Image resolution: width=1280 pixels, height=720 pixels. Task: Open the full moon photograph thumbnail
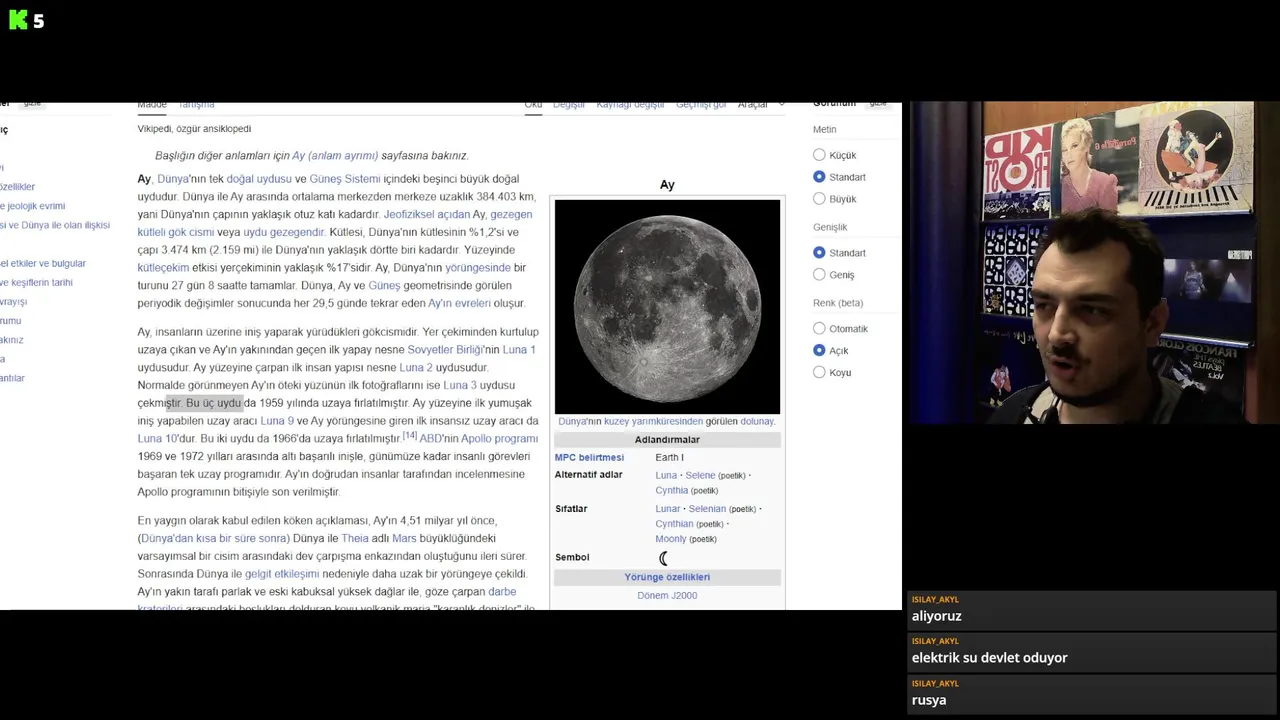tap(667, 307)
